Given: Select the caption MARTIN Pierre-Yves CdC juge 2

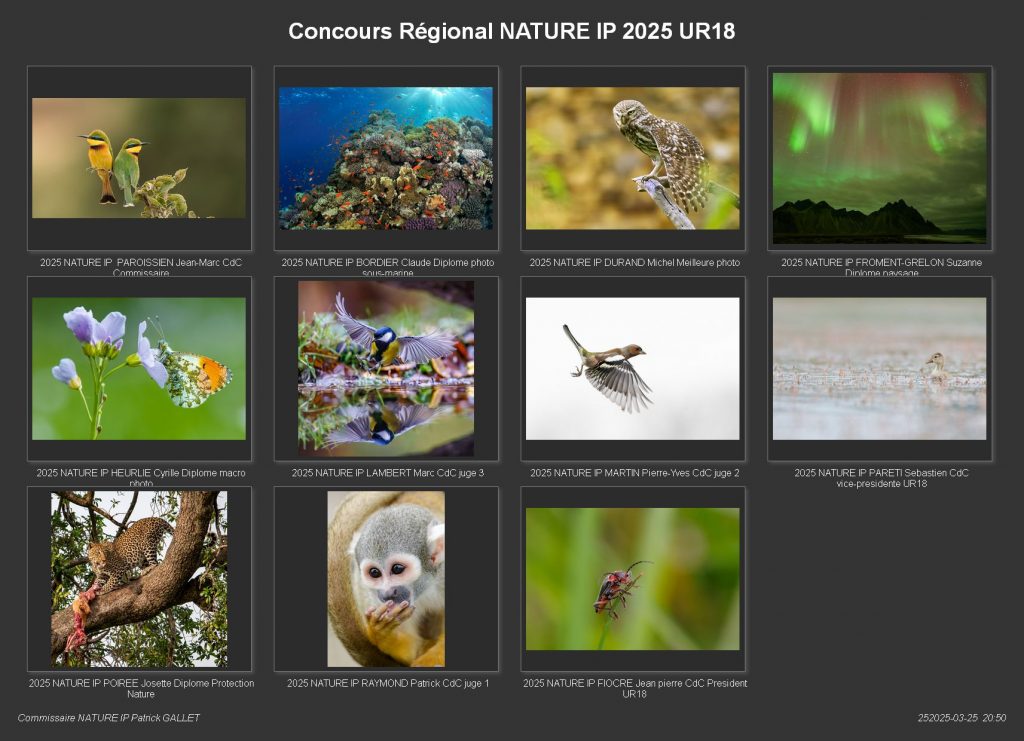Looking at the screenshot, I should (634, 473).
